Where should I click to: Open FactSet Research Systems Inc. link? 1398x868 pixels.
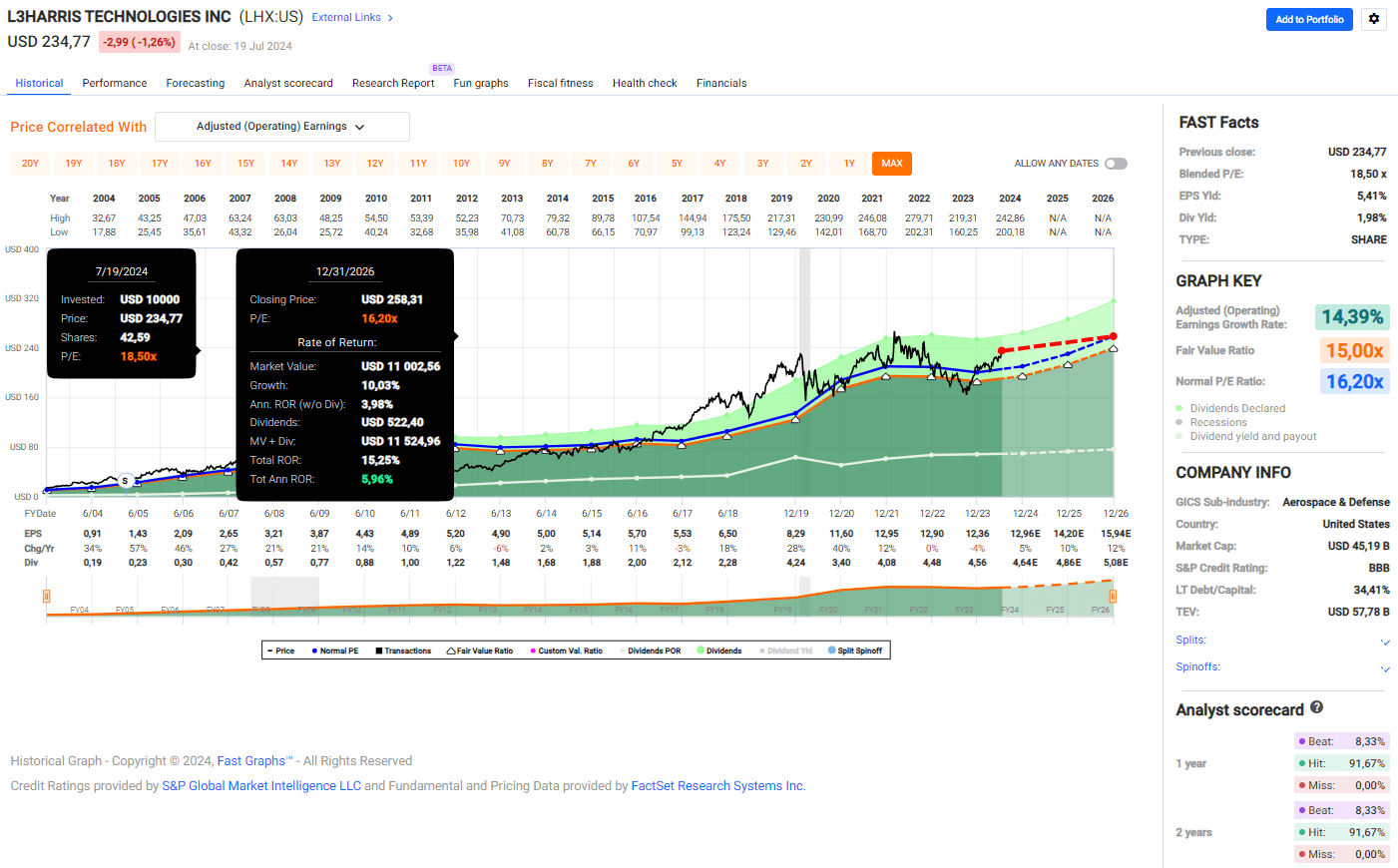(x=718, y=786)
